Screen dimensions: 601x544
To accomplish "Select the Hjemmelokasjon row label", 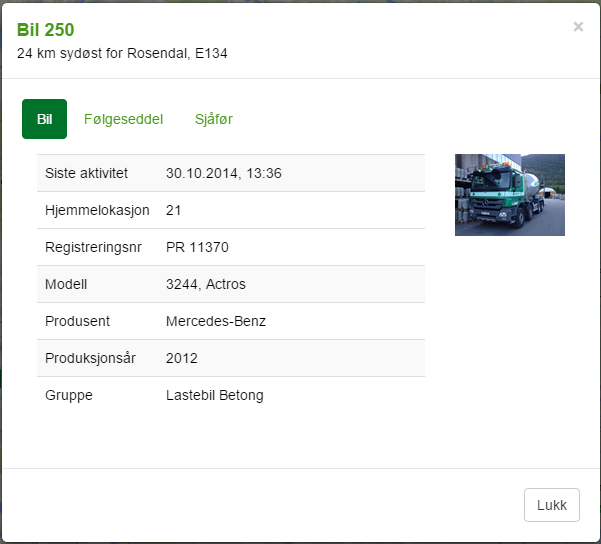I will [x=97, y=210].
